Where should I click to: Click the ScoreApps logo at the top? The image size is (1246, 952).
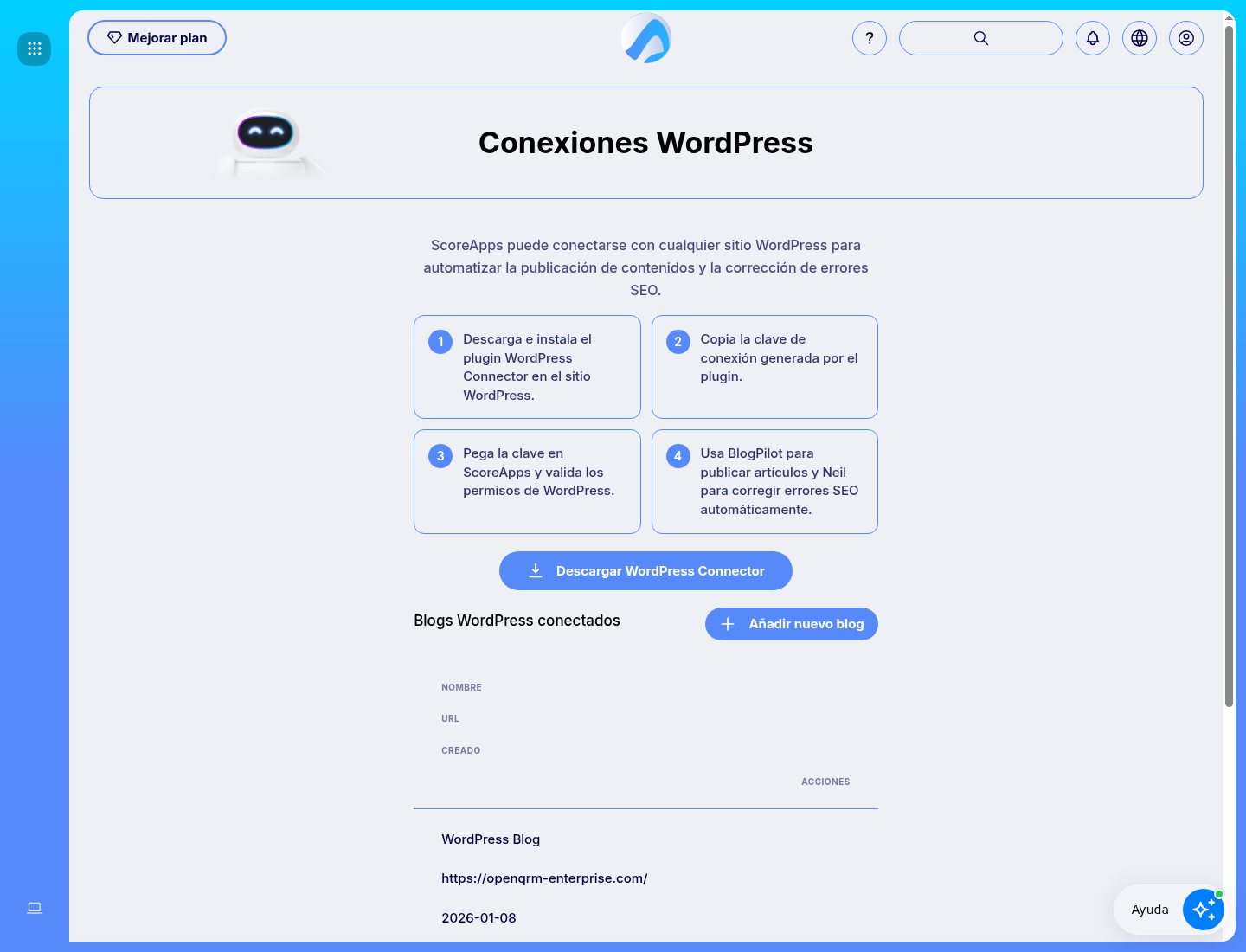click(646, 38)
